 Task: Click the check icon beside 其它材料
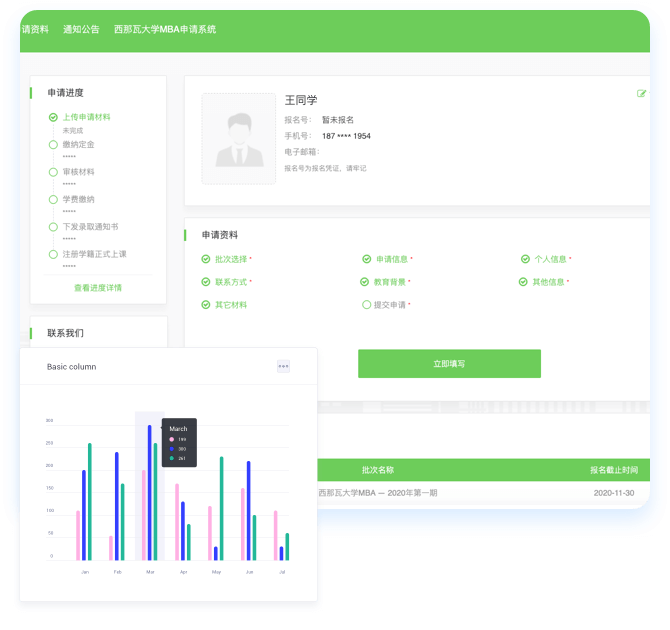point(206,305)
